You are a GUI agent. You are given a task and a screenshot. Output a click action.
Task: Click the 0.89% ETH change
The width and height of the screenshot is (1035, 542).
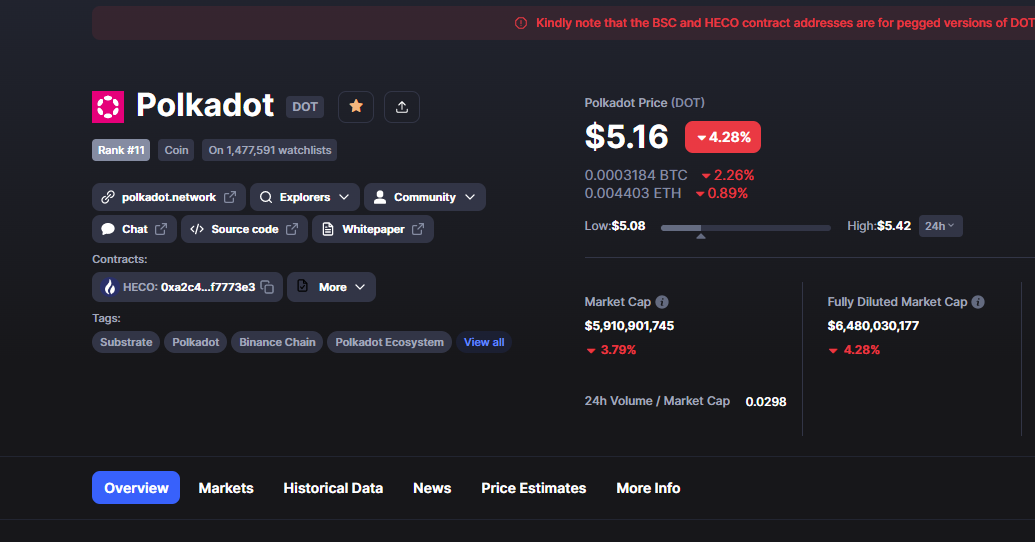(721, 193)
